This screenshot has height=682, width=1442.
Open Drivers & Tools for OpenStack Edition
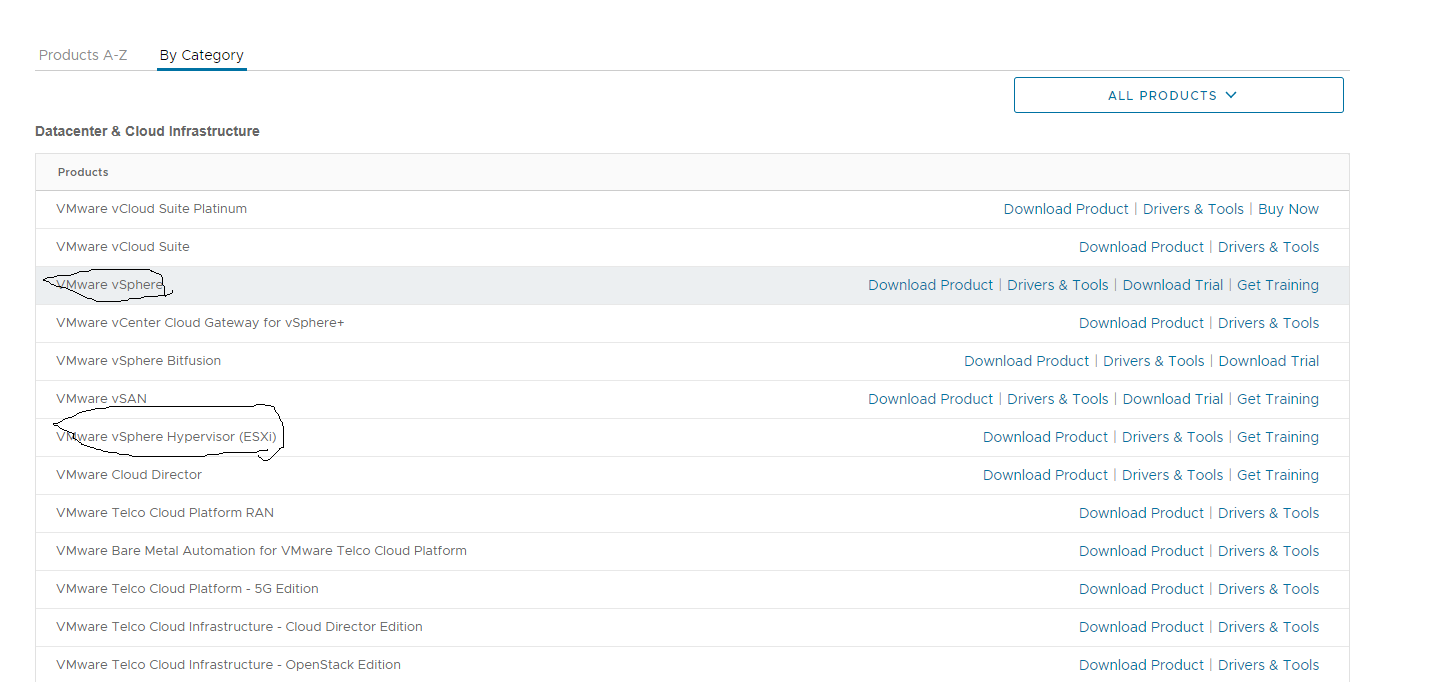coord(1268,665)
